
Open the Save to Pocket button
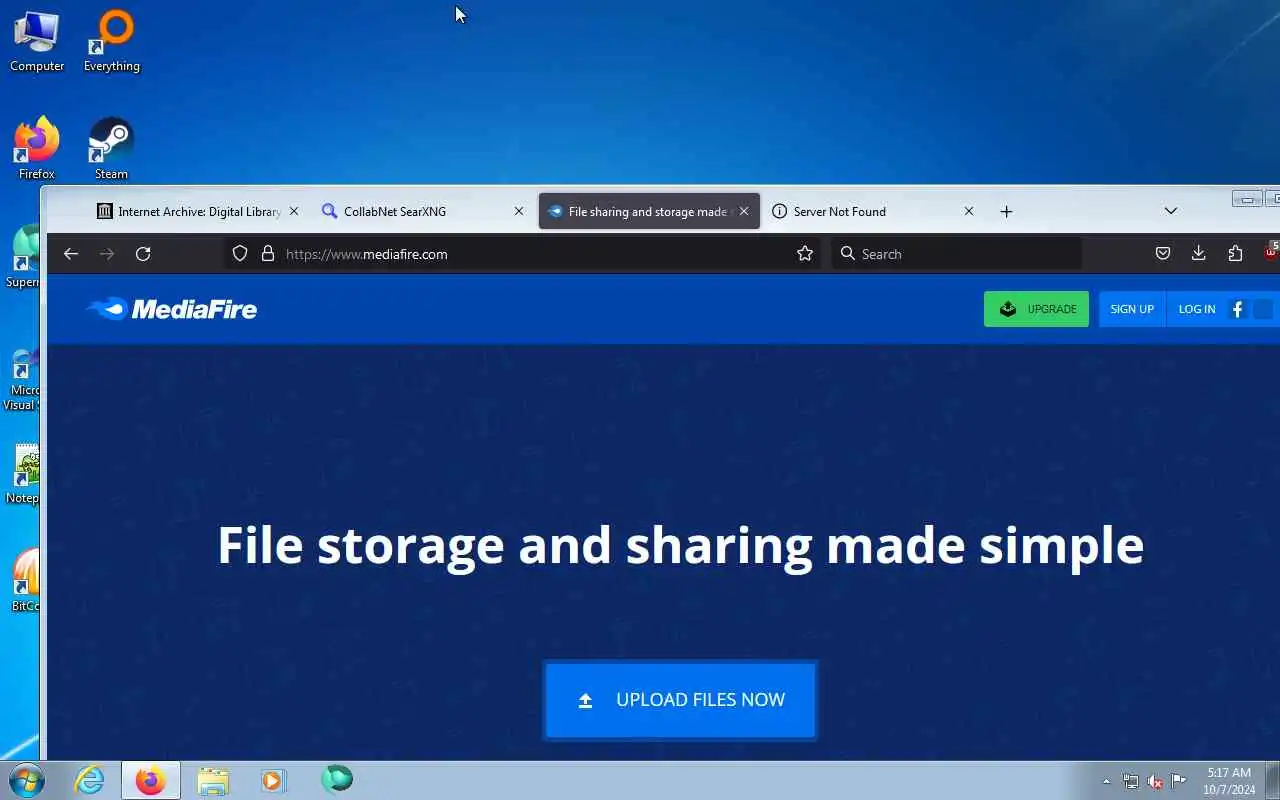(1162, 254)
